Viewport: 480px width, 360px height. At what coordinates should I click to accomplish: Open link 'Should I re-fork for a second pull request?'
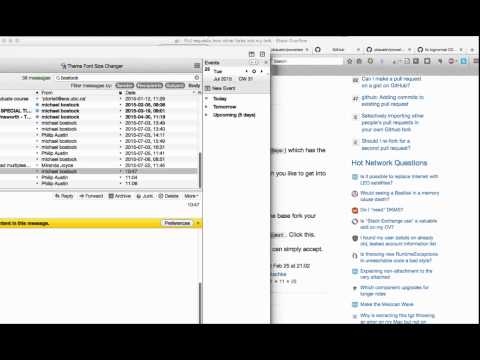click(x=386, y=144)
